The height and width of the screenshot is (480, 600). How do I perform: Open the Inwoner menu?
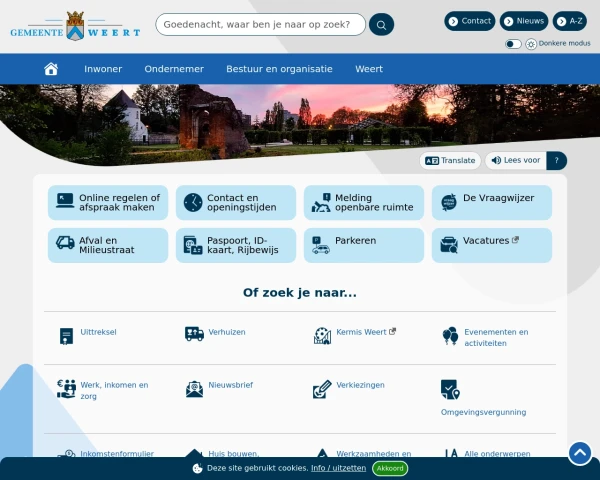(103, 69)
